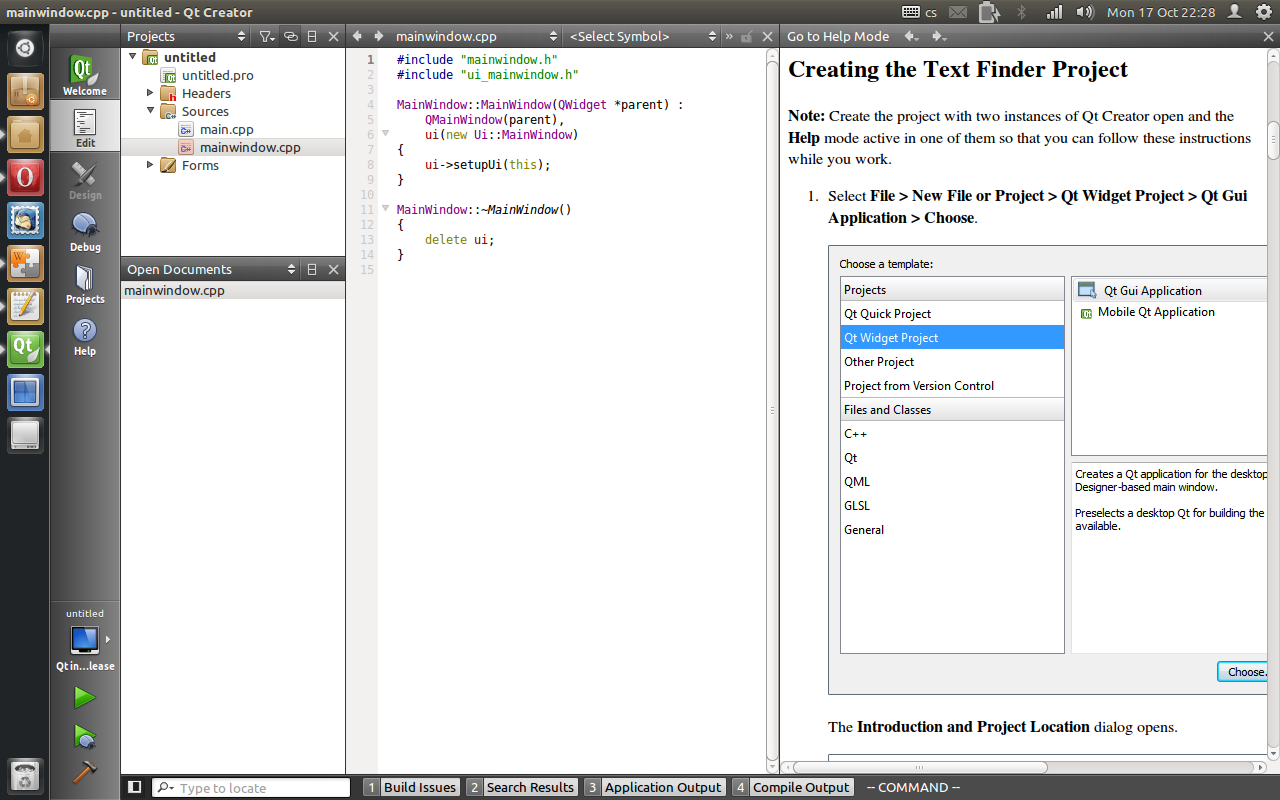1280x800 pixels.
Task: Open the Projects view selector dropdown
Action: (x=186, y=36)
